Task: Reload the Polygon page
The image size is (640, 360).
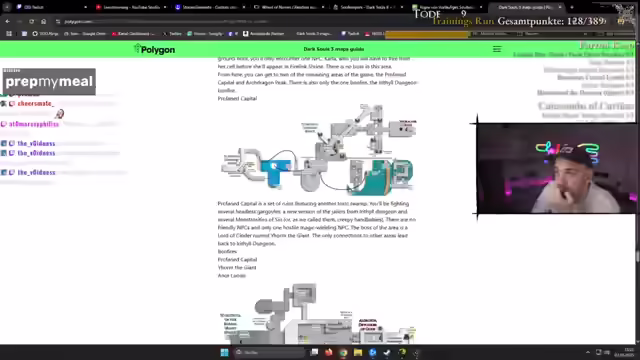Action: [x=31, y=21]
